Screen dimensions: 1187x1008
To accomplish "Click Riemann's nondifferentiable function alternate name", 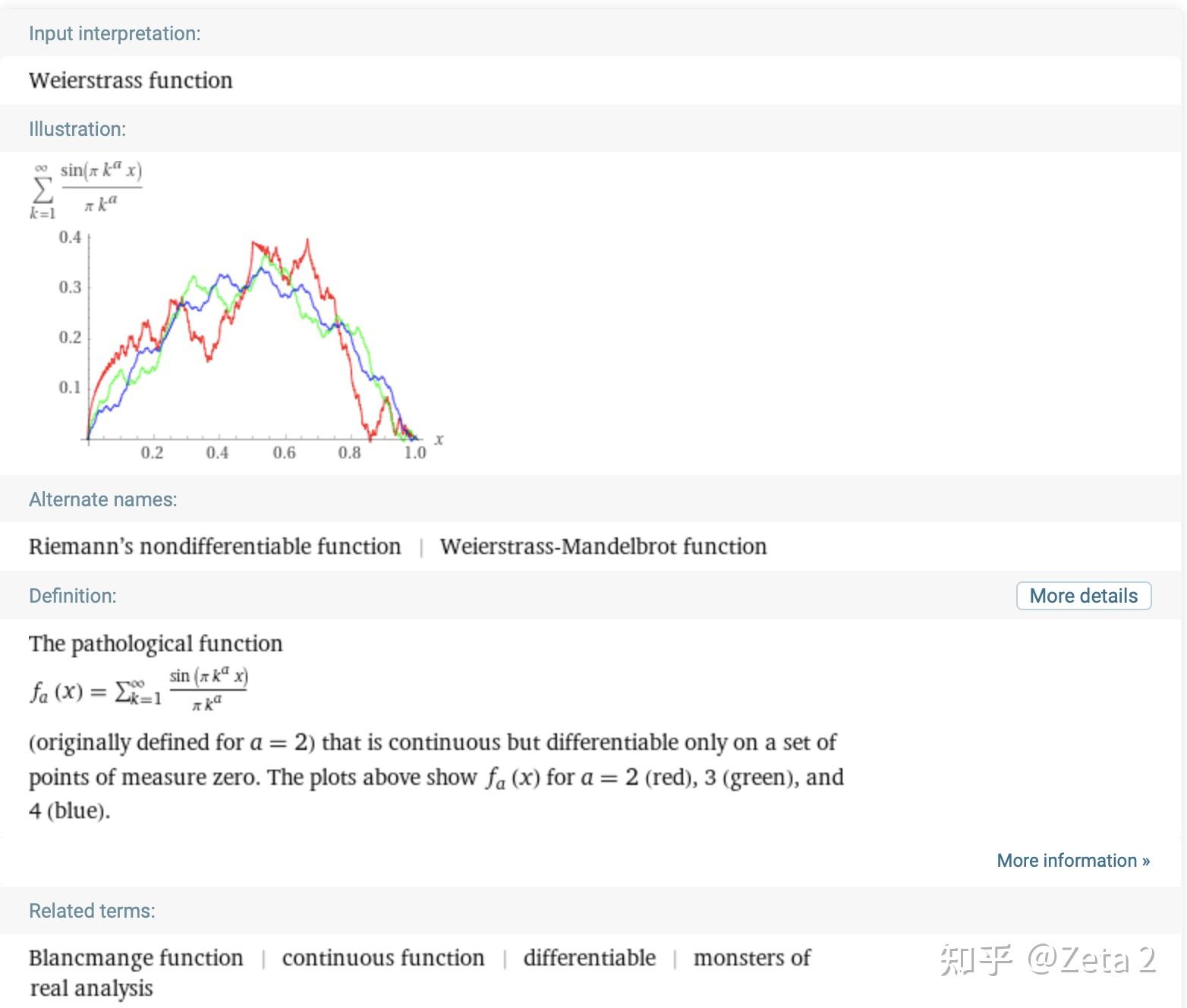I will (x=215, y=547).
